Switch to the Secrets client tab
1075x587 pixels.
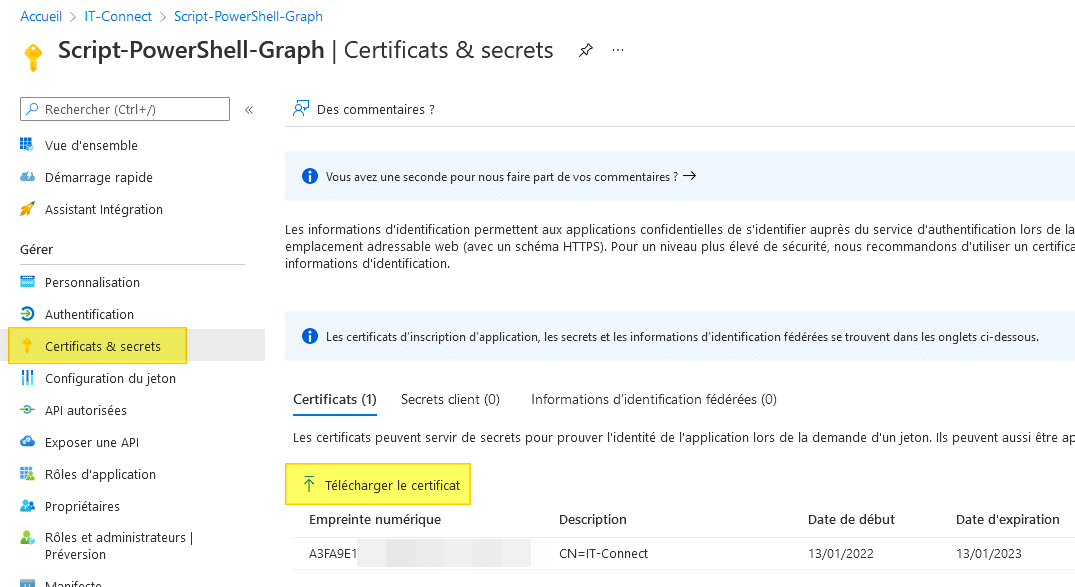[x=450, y=399]
